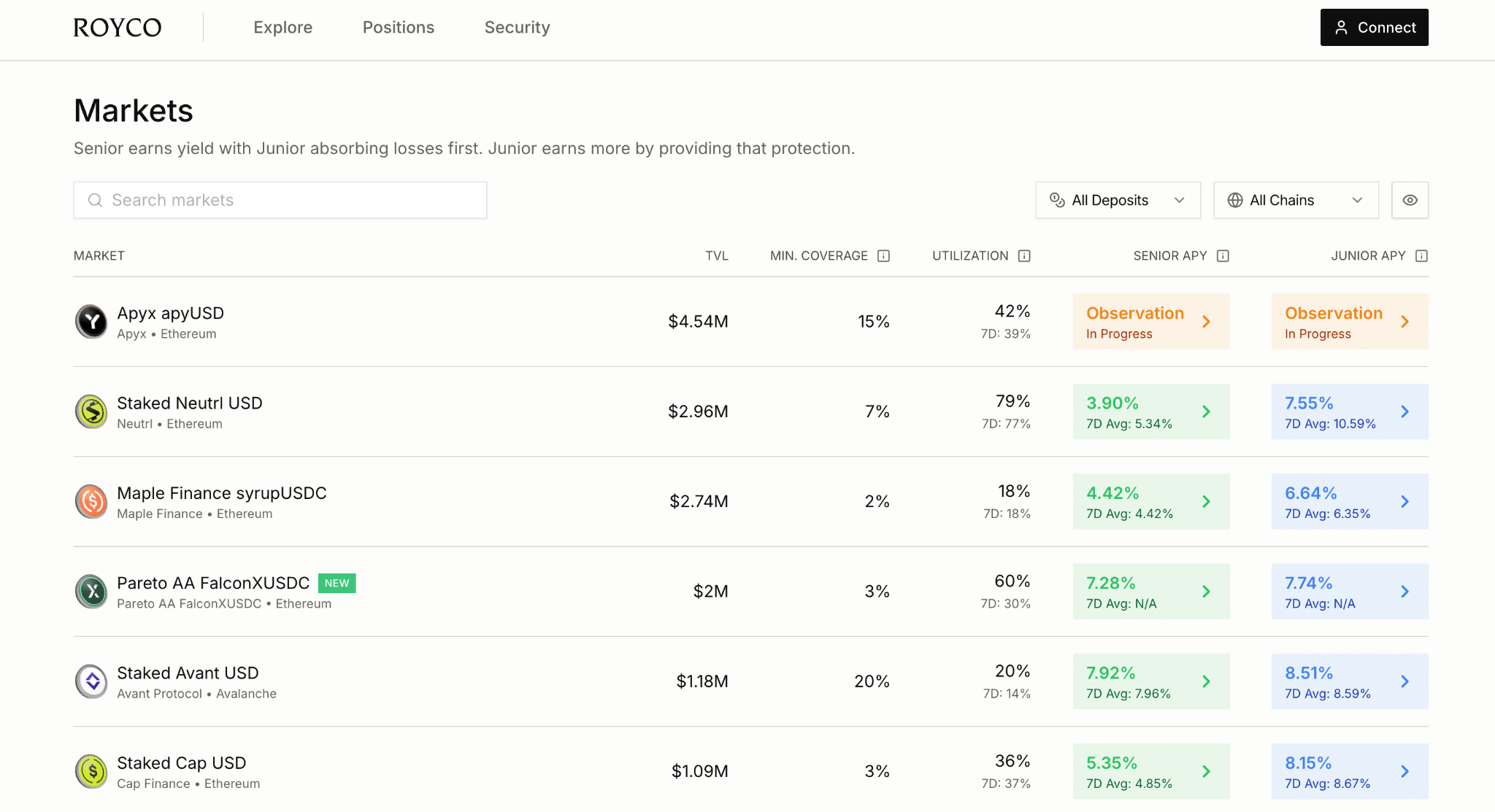Screen dimensions: 1495x812
Task: Open Staked Neutrl USD Senior 3.90% card
Action: 1151,411
